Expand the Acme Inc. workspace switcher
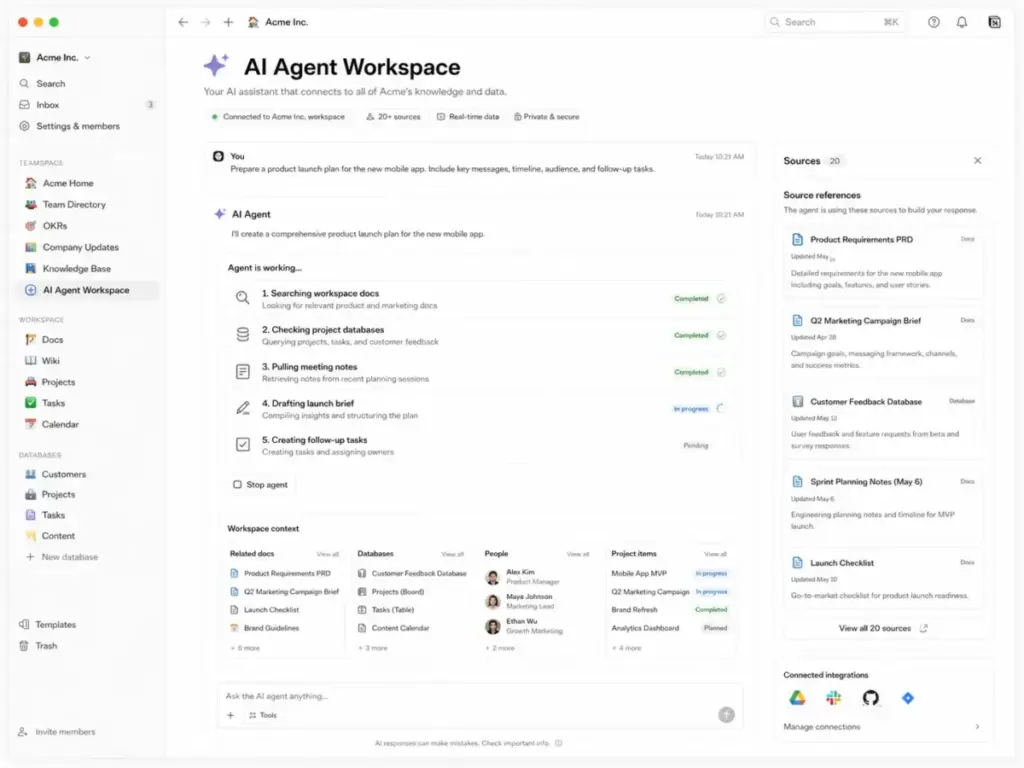The image size is (1024, 768). click(55, 57)
